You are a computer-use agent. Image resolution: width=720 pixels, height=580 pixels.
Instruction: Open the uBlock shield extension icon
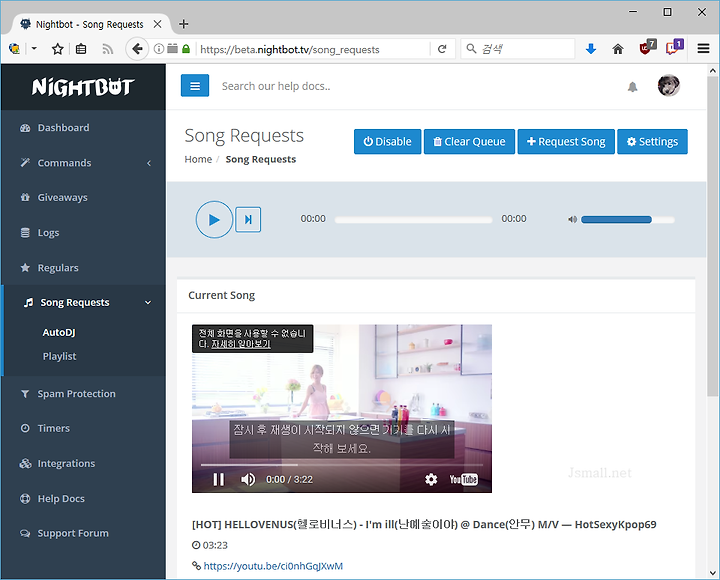click(647, 47)
